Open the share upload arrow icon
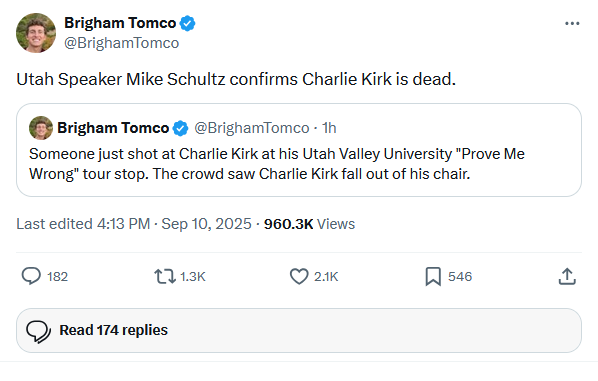Viewport: 598px width, 381px height. pos(567,277)
